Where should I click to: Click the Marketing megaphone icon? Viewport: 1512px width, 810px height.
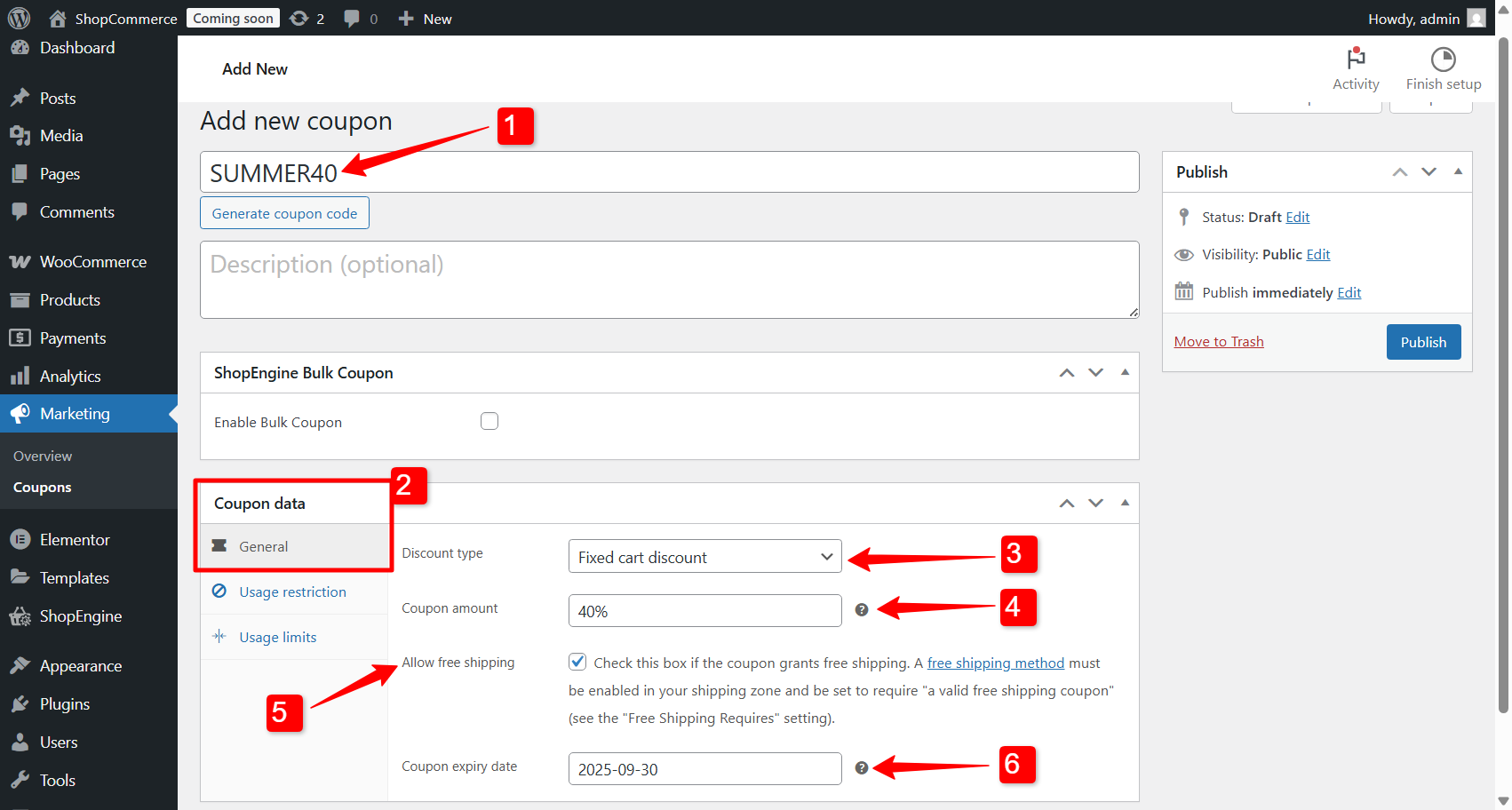(20, 414)
